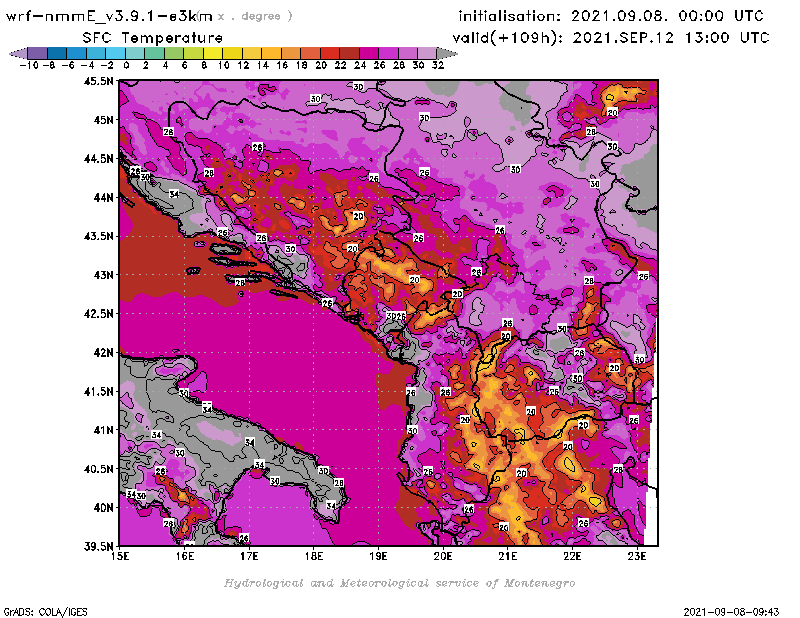Click the 8 to 10 yellow legend swatch
This screenshot has height=618, width=800.
tap(213, 53)
